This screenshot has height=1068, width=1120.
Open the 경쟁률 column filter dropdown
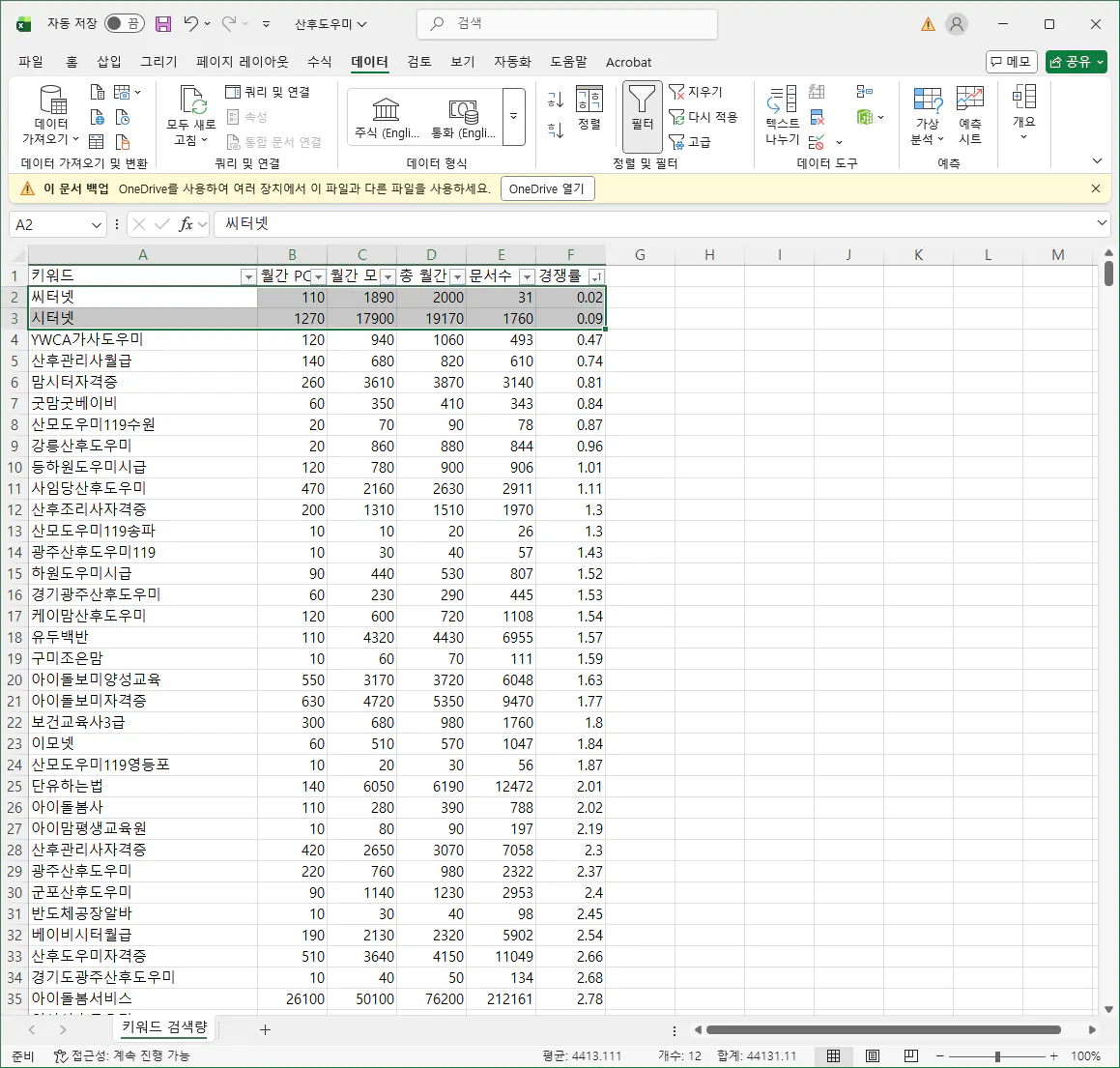coord(596,275)
